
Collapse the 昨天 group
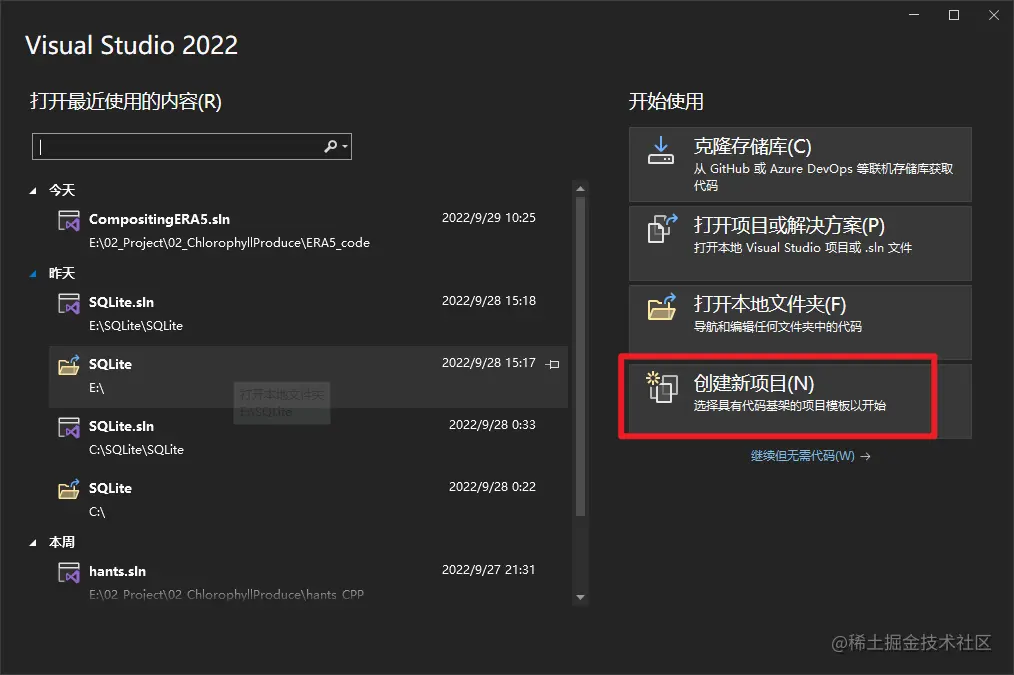(33, 274)
